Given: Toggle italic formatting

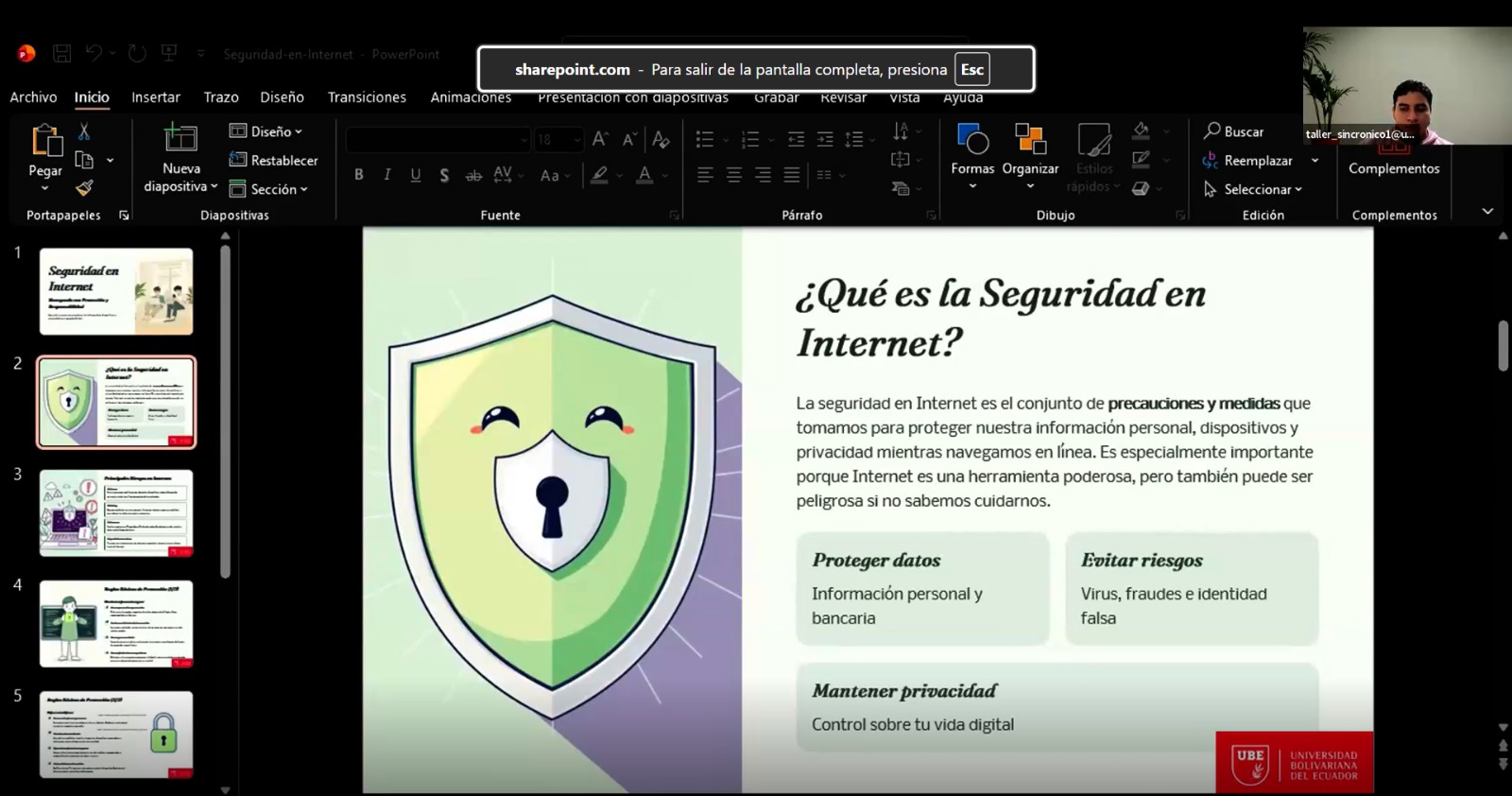Looking at the screenshot, I should 387,175.
